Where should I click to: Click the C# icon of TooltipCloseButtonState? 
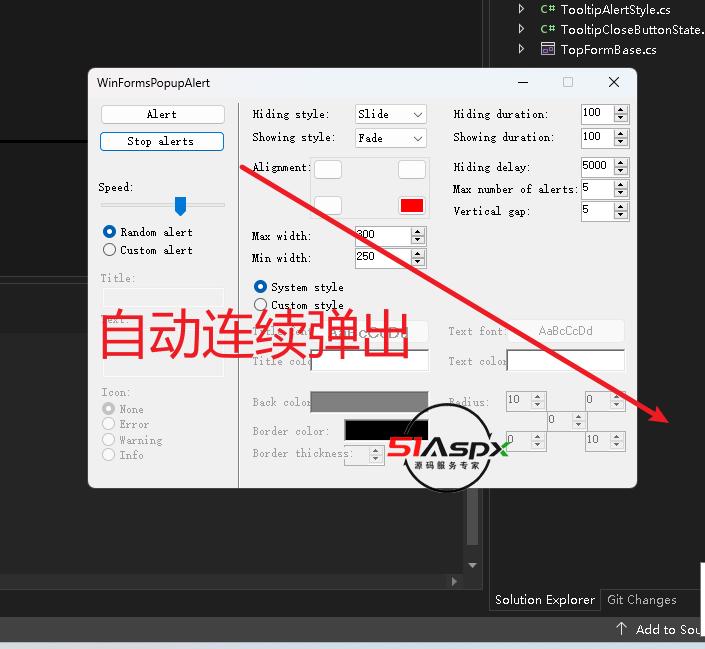click(548, 29)
